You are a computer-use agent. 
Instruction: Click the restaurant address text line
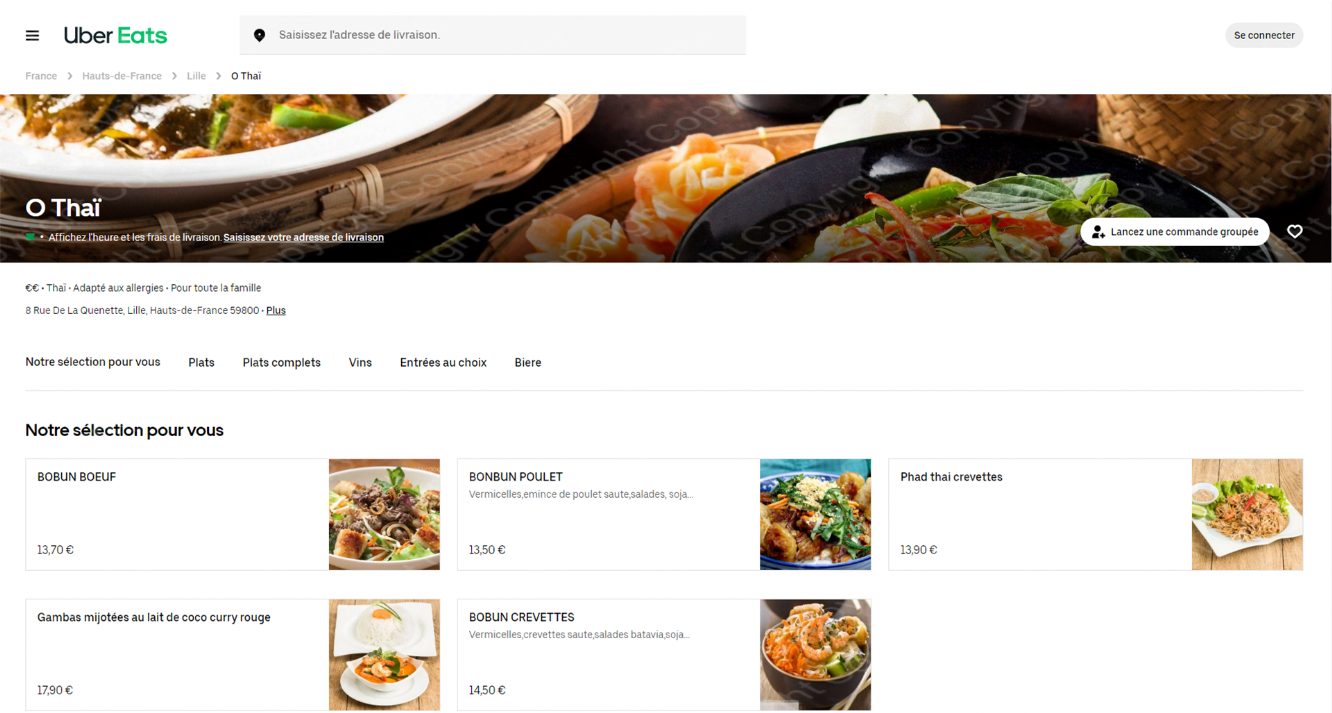click(x=142, y=311)
